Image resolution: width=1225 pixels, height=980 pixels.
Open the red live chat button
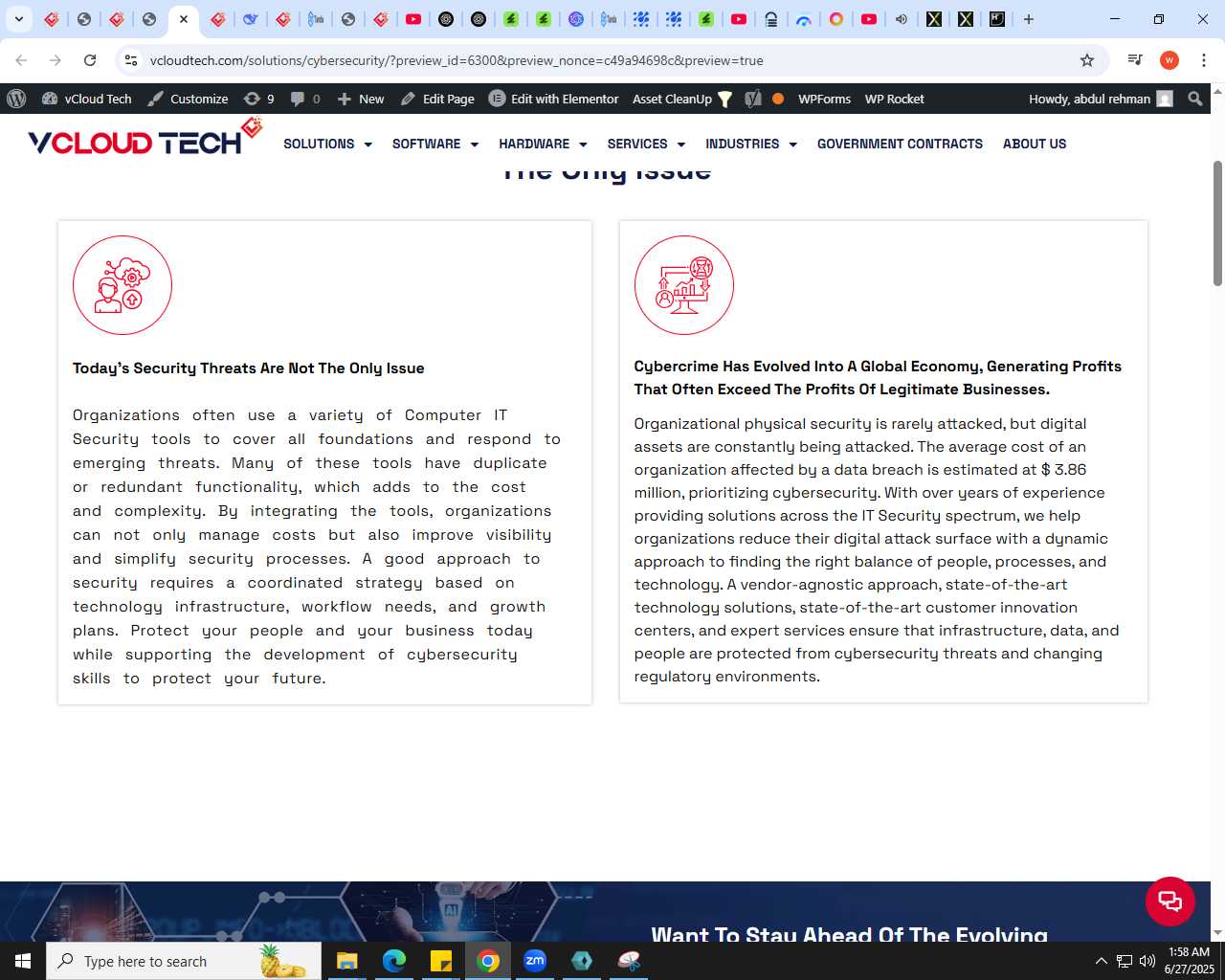pos(1170,902)
